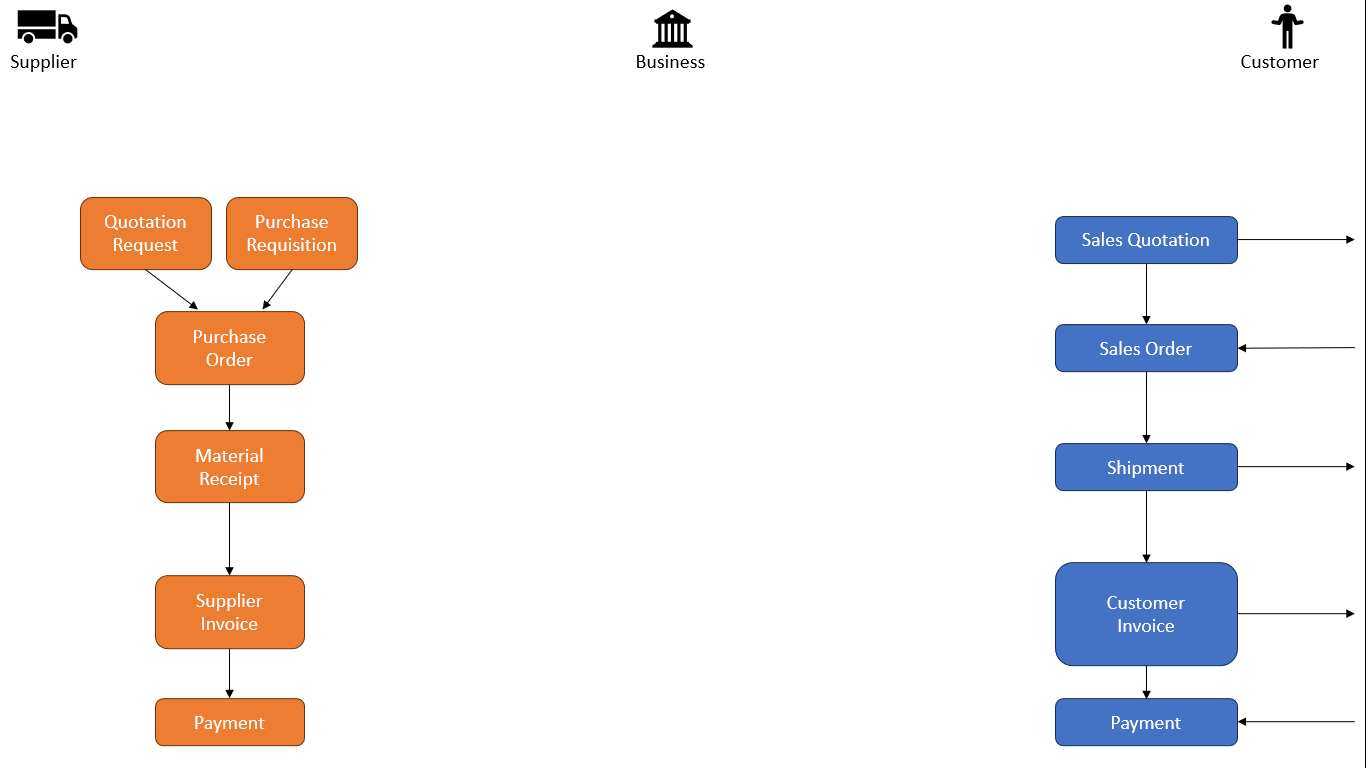Select the Purchase Requisition box
Screen dimensions: 1366x768
(x=292, y=234)
